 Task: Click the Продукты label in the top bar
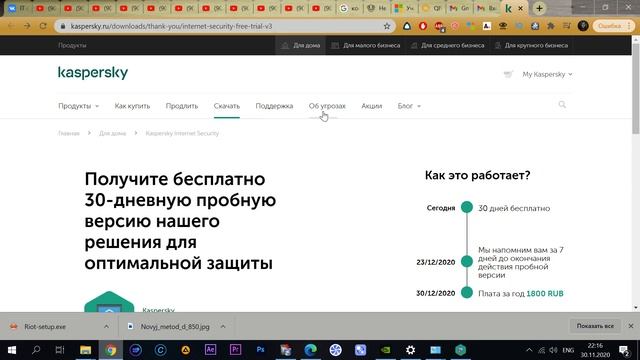[x=72, y=45]
